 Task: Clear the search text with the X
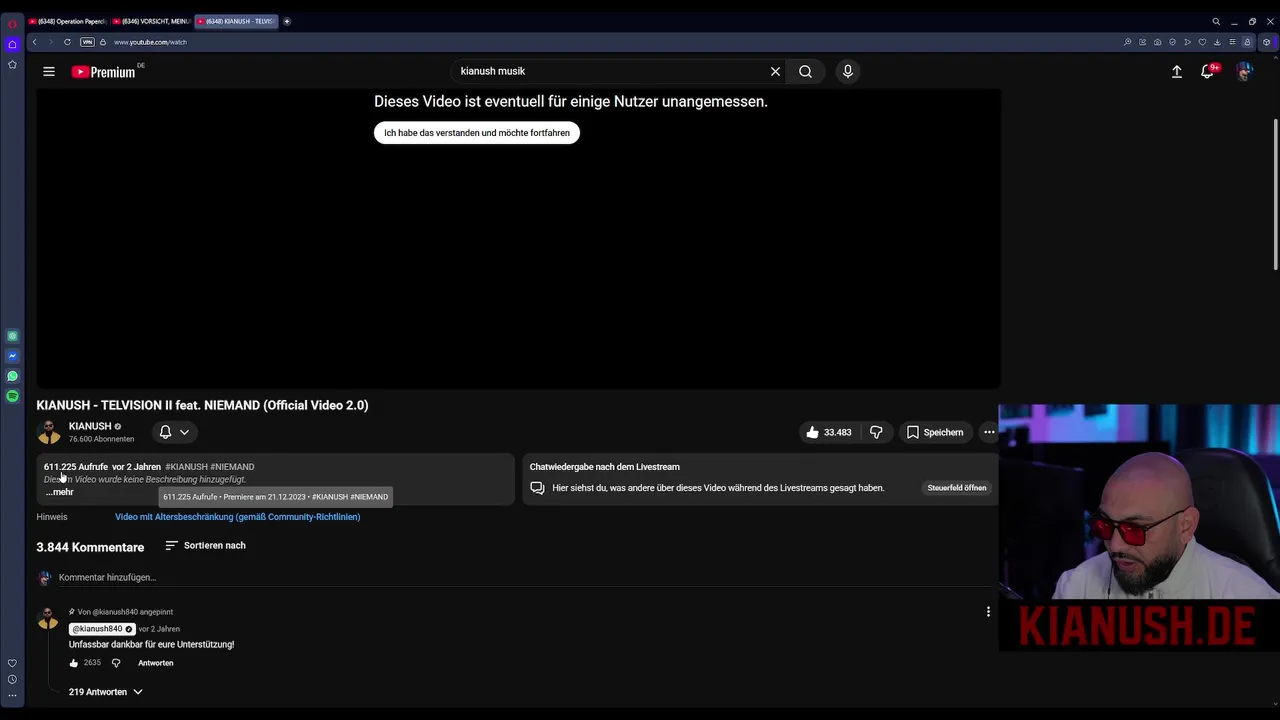775,71
